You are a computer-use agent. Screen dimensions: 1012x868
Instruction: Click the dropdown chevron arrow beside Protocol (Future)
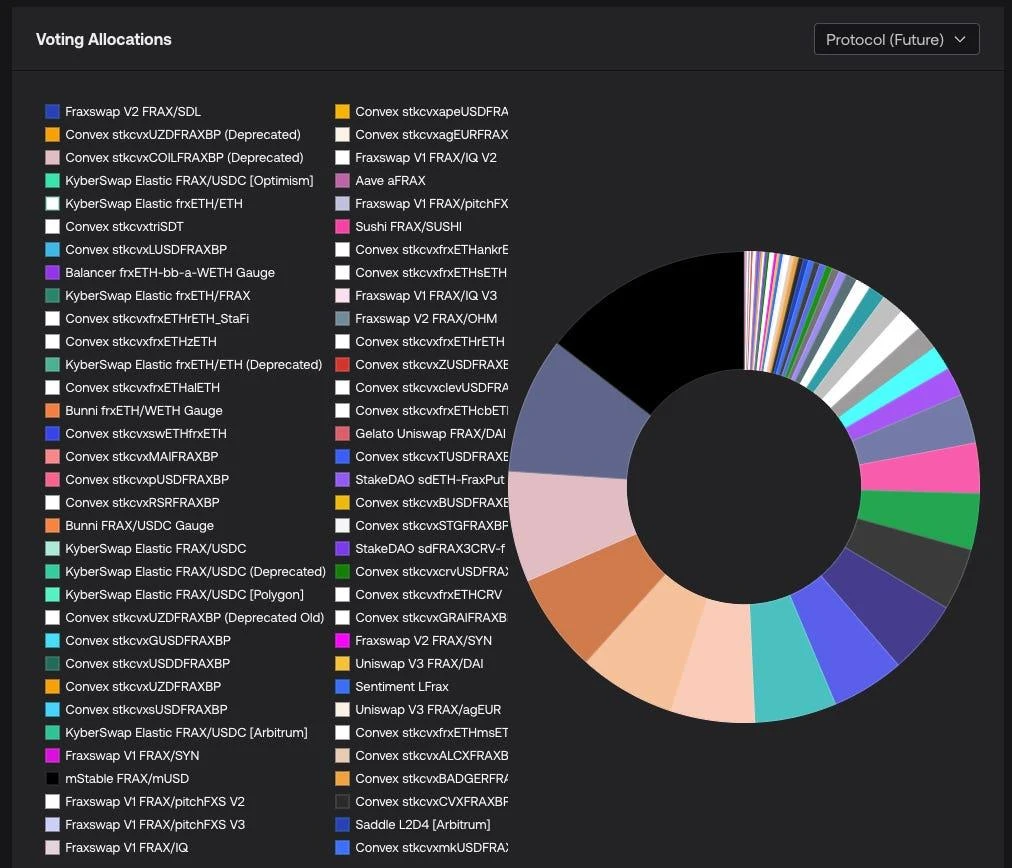point(960,40)
